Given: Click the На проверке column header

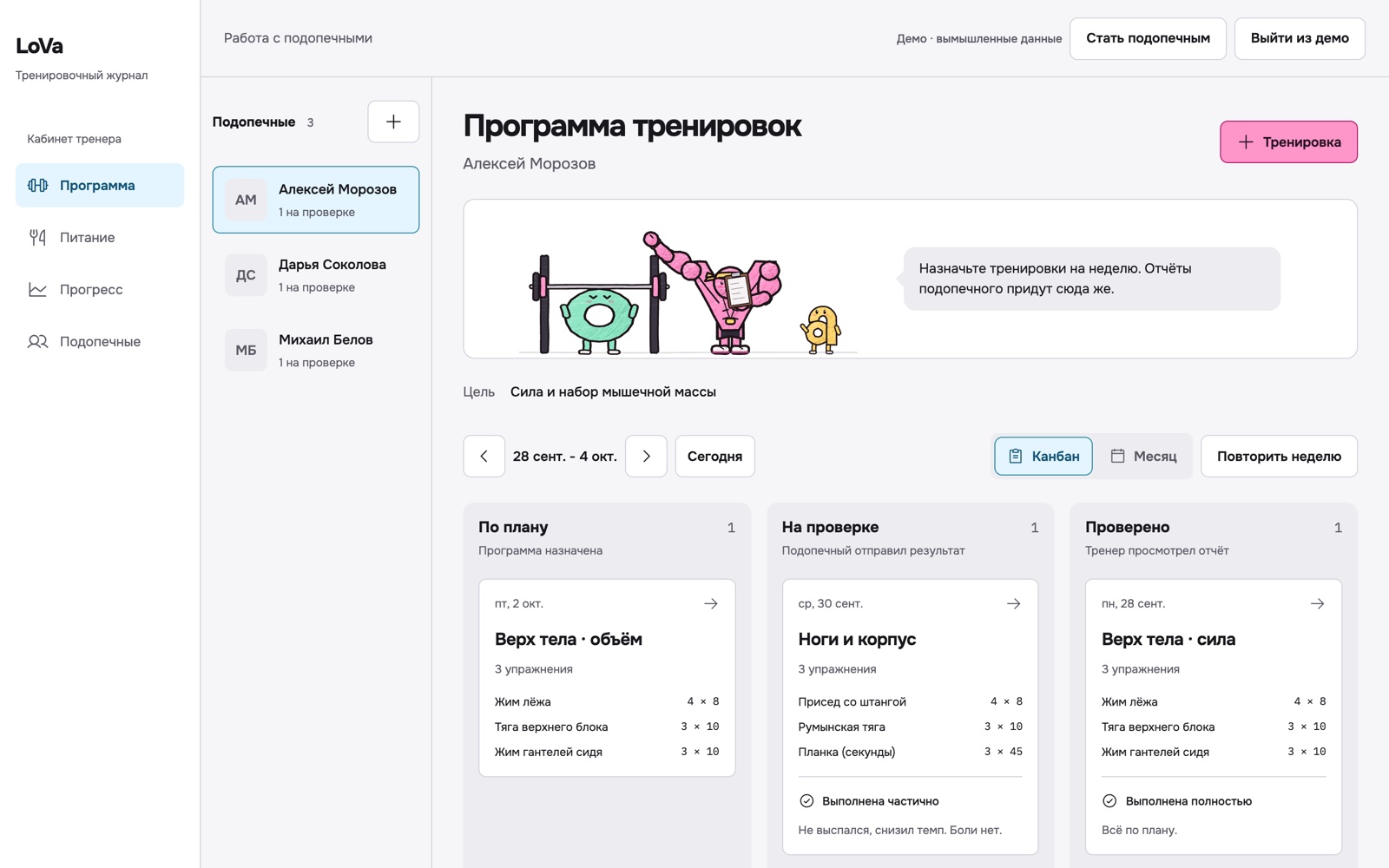Looking at the screenshot, I should 830,527.
